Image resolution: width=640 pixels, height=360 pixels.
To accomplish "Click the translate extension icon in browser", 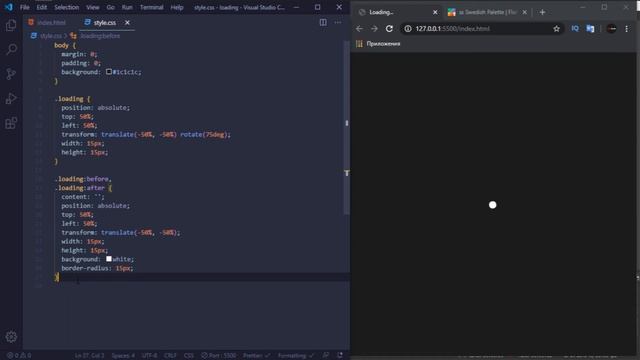I will (x=590, y=29).
